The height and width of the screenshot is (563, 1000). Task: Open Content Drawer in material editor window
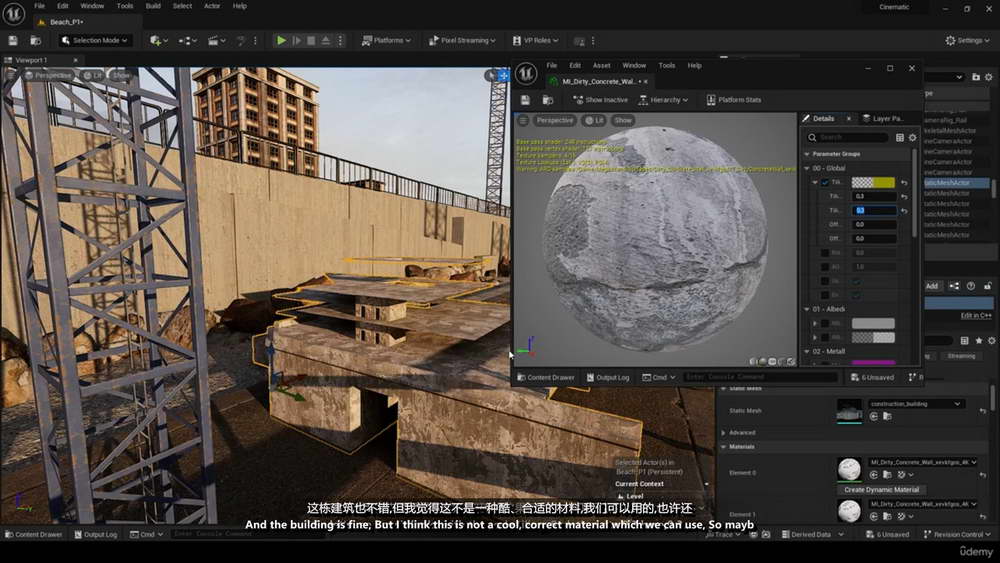[546, 377]
